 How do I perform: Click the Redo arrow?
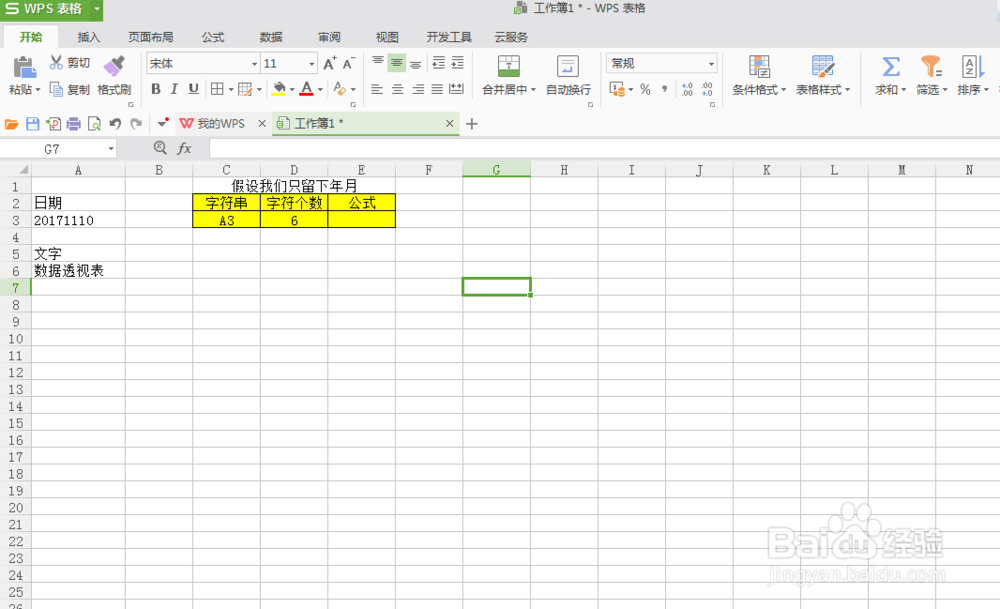(136, 124)
